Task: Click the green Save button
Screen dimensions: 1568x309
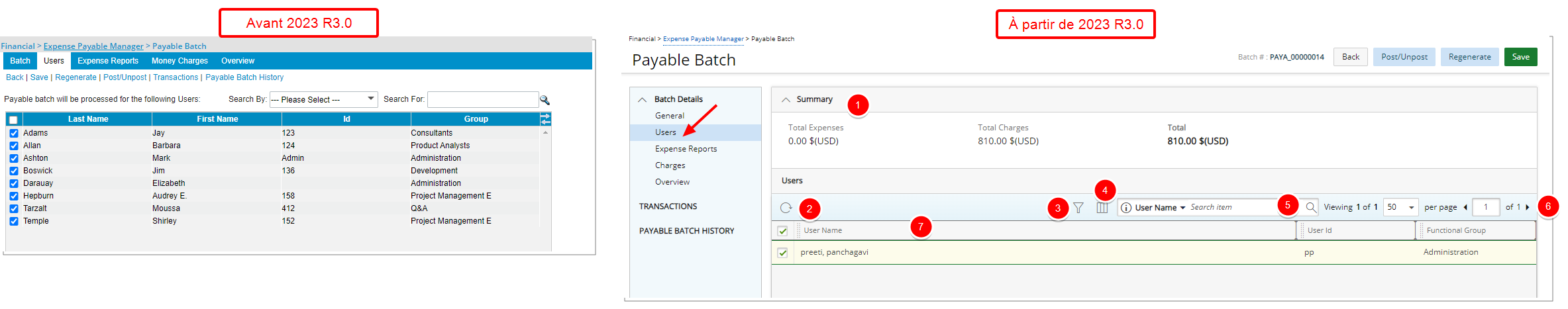Action: (1520, 57)
